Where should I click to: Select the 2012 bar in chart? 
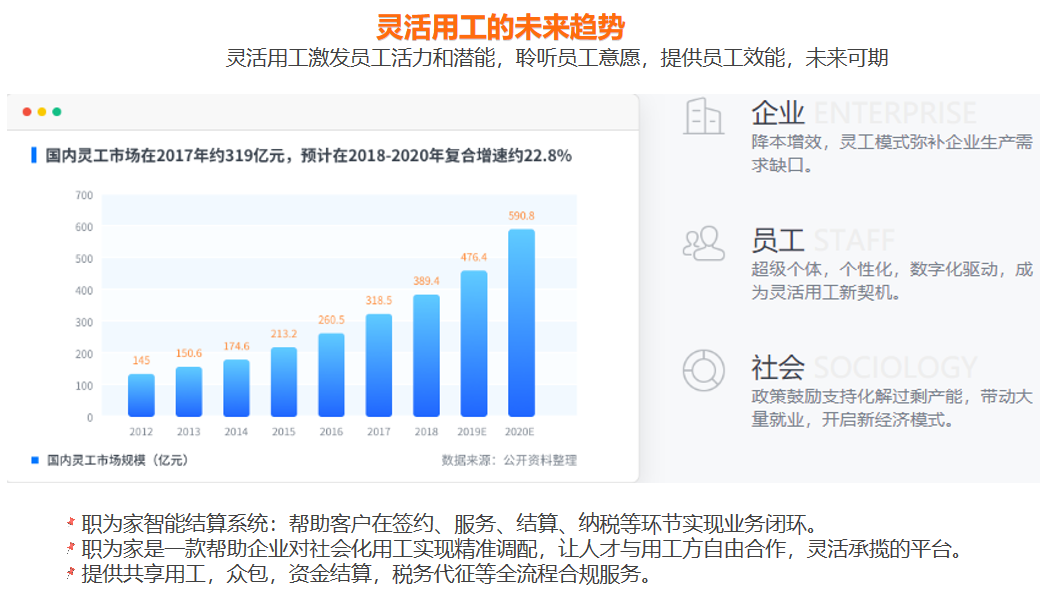coord(141,395)
